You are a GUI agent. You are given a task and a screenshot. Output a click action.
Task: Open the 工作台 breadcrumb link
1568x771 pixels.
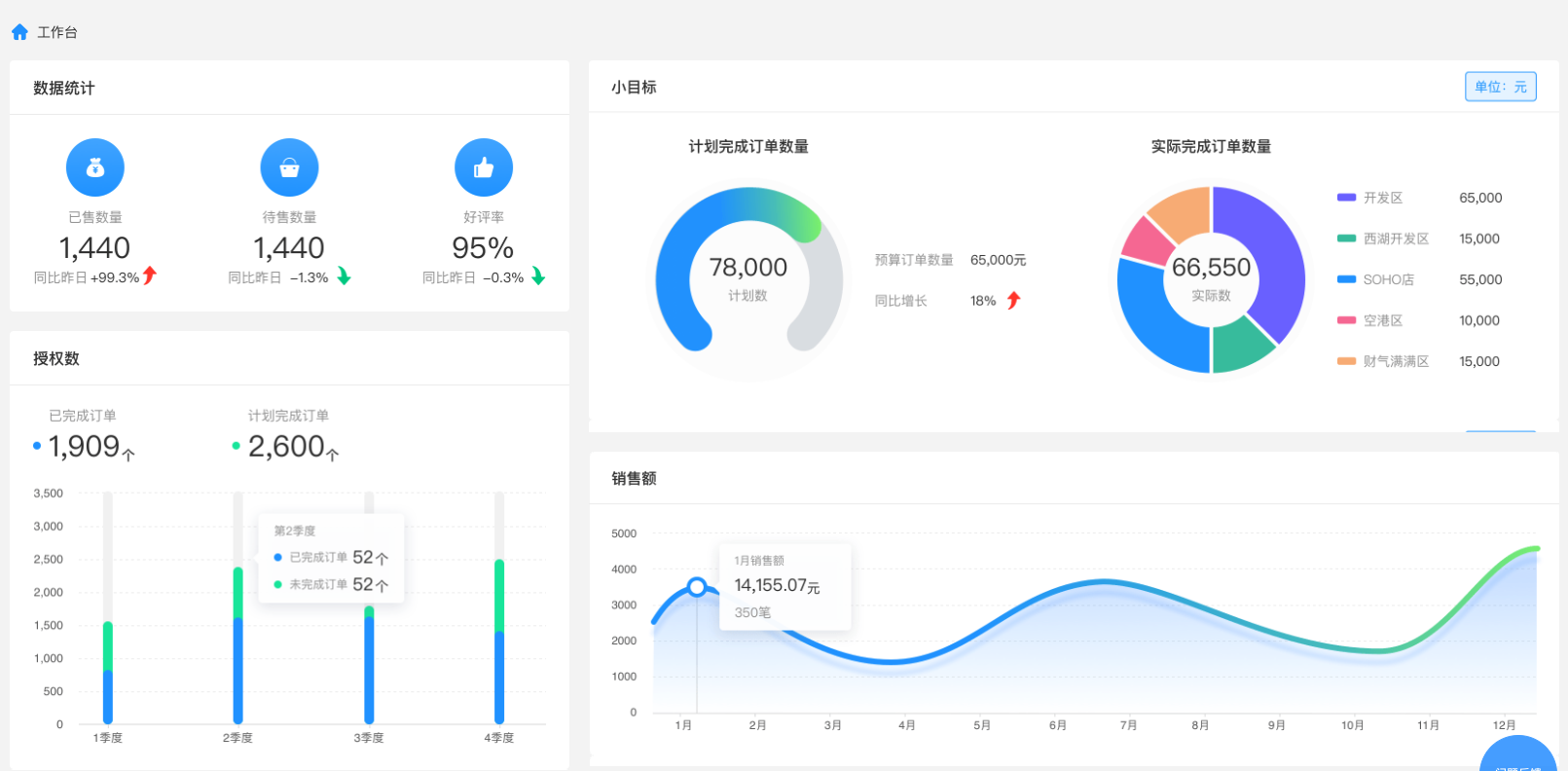point(57,32)
